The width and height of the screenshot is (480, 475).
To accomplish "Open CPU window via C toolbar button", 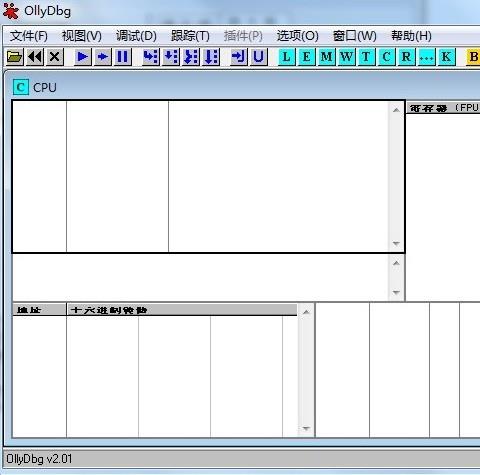I will [x=386, y=57].
